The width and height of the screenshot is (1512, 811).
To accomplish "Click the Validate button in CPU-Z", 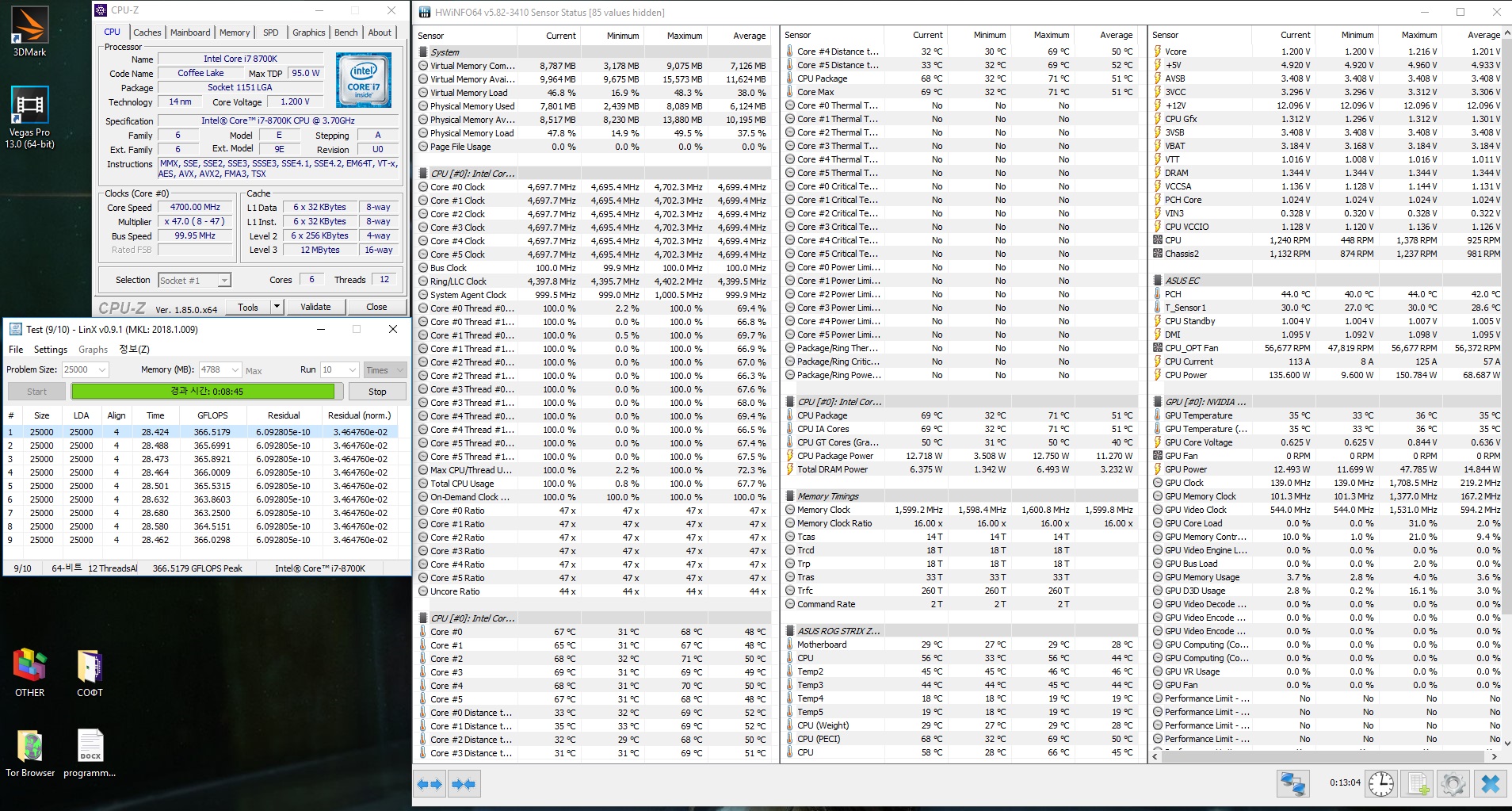I will coord(315,307).
